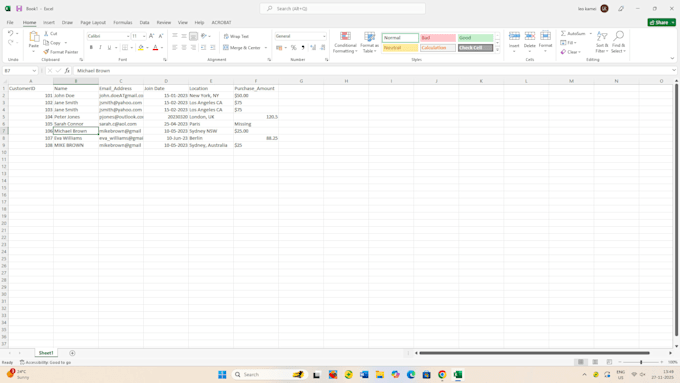
Task: Toggle Bold formatting
Action: pyautogui.click(x=91, y=48)
